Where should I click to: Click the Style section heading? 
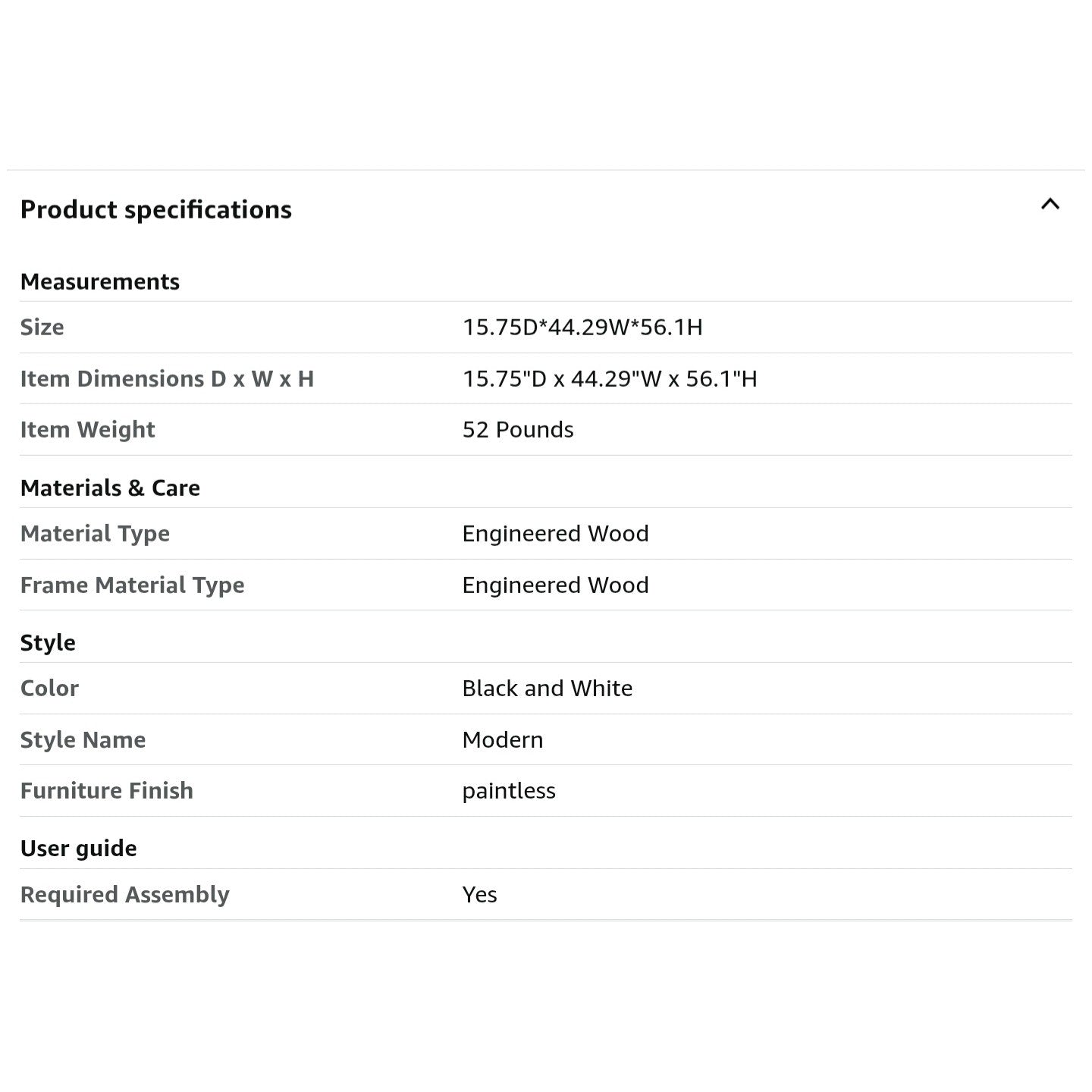coord(48,642)
